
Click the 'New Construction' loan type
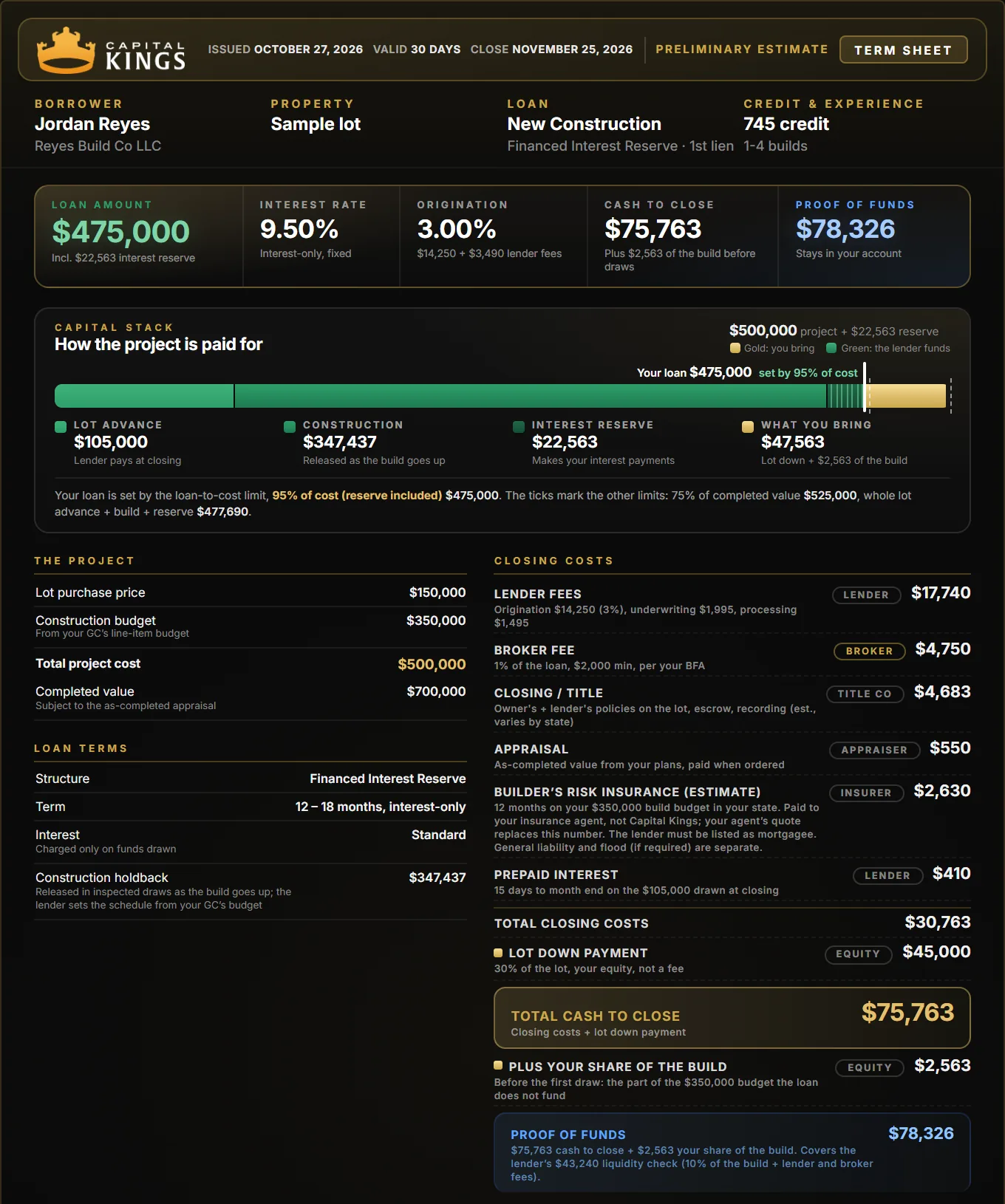[585, 124]
